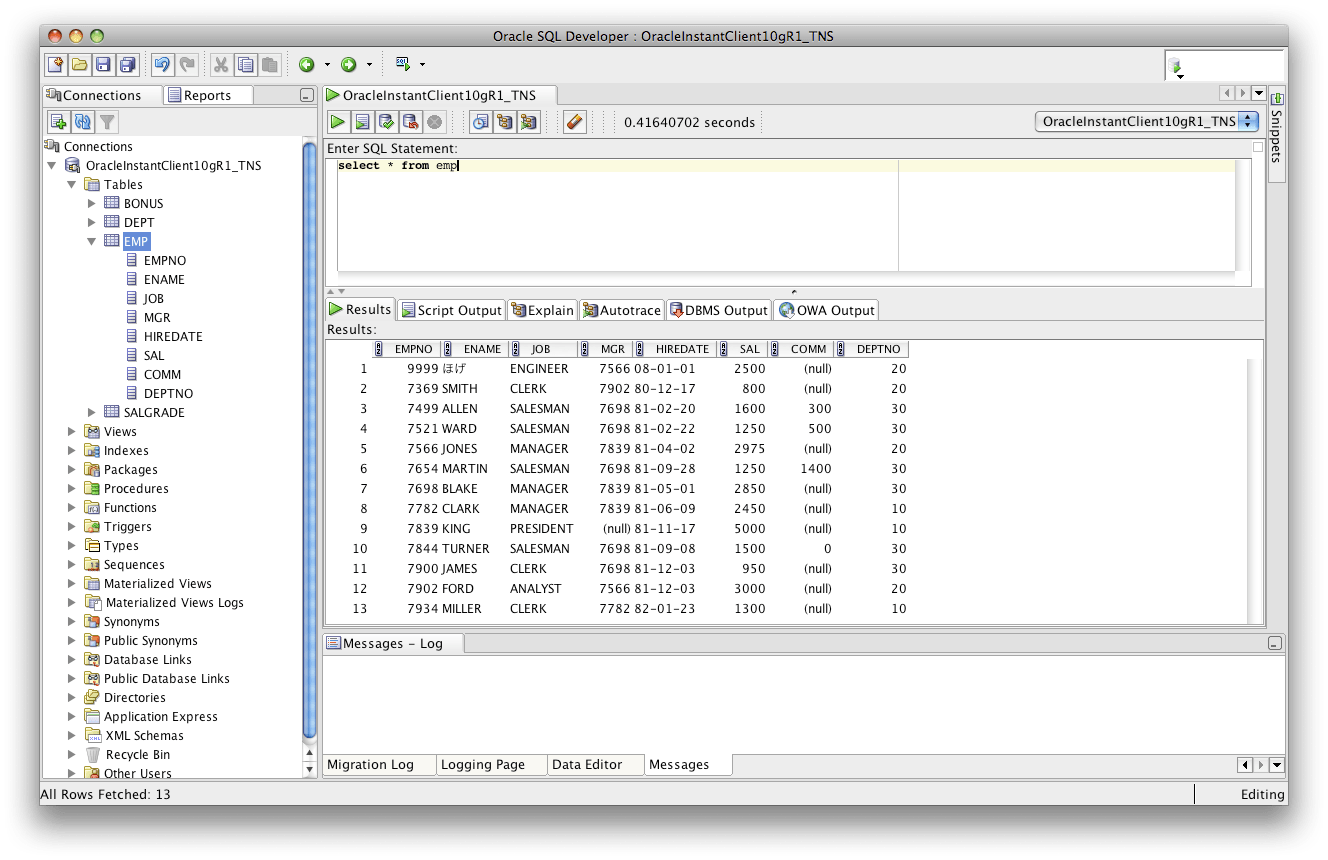The width and height of the screenshot is (1328, 860).
Task: Click the Save disk icon
Action: (x=104, y=65)
